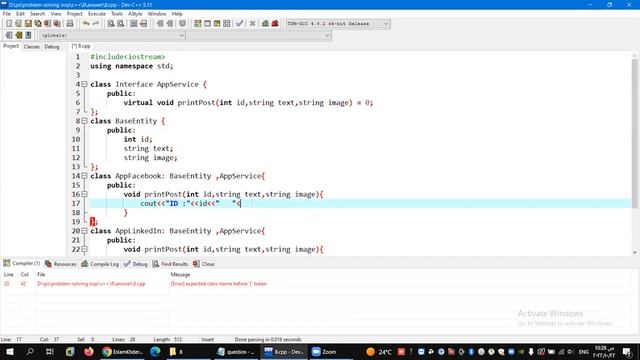Screen dimensions: 640x360
Task: Click the Compile and Run toolbar icon
Action: pos(217,24)
